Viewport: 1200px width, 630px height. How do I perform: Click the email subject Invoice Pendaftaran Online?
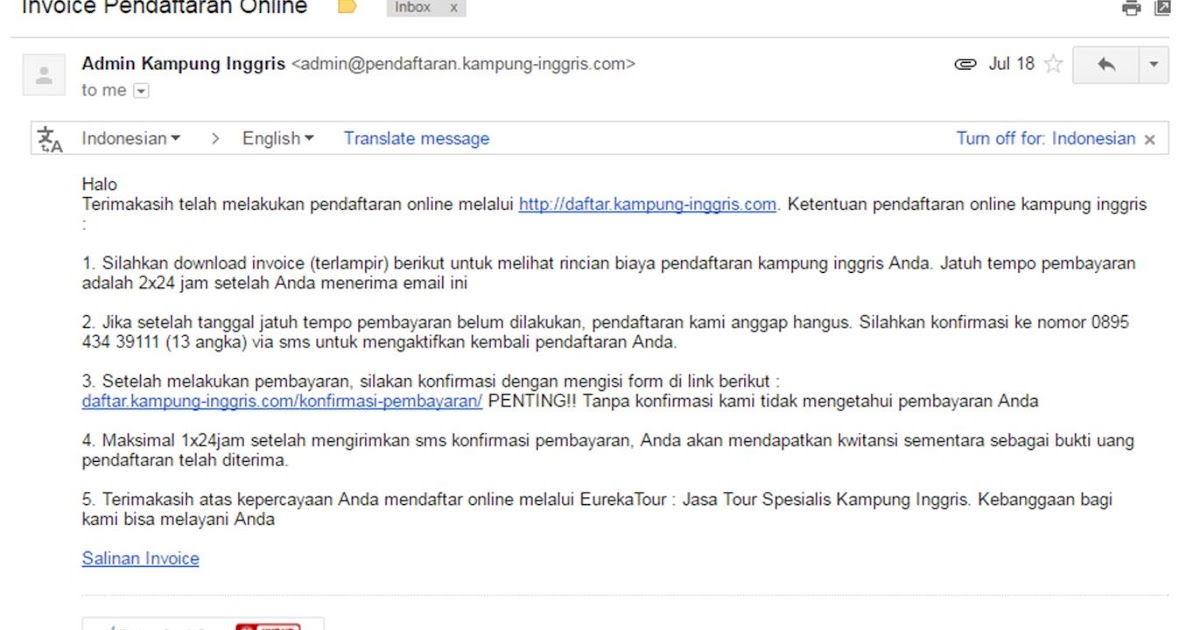click(164, 8)
